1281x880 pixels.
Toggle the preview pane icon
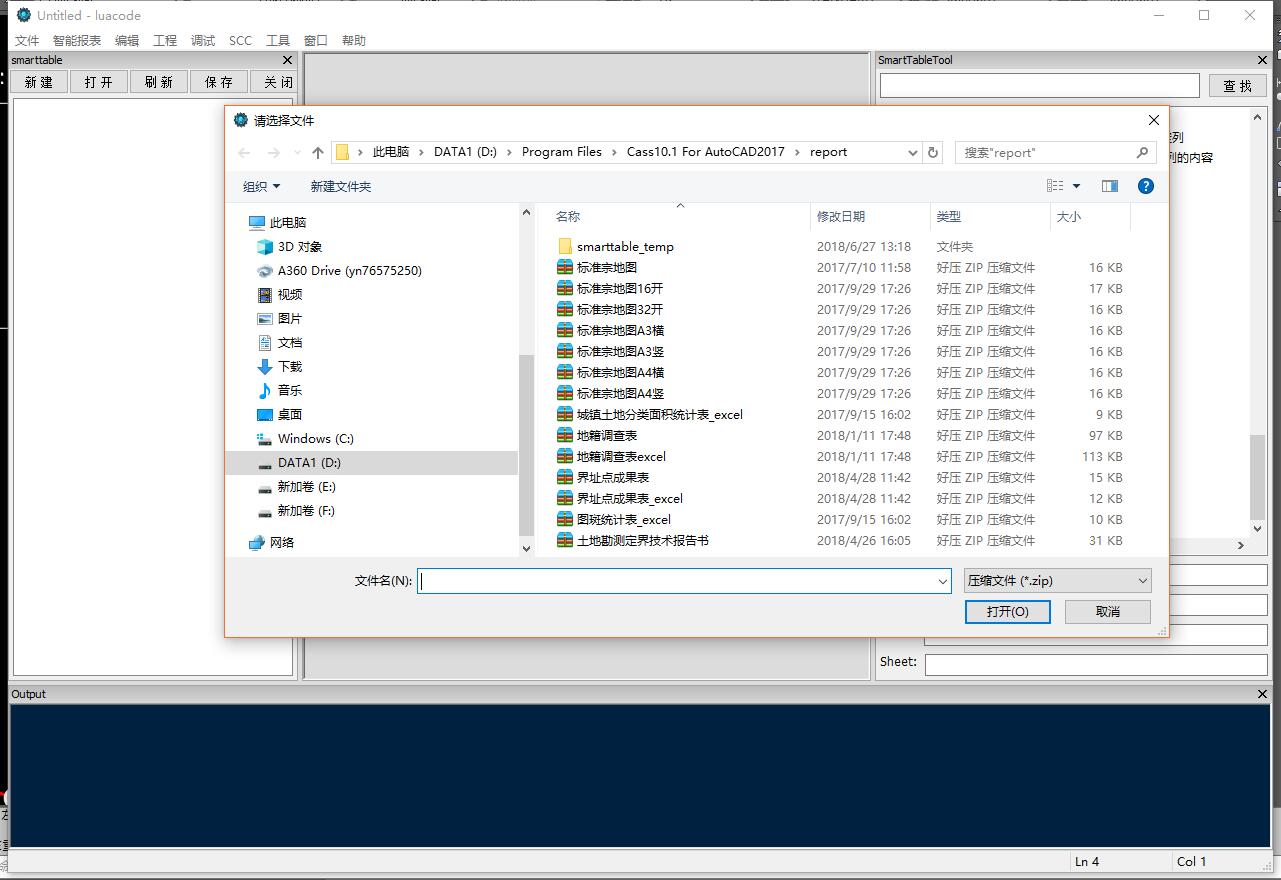coord(1109,186)
